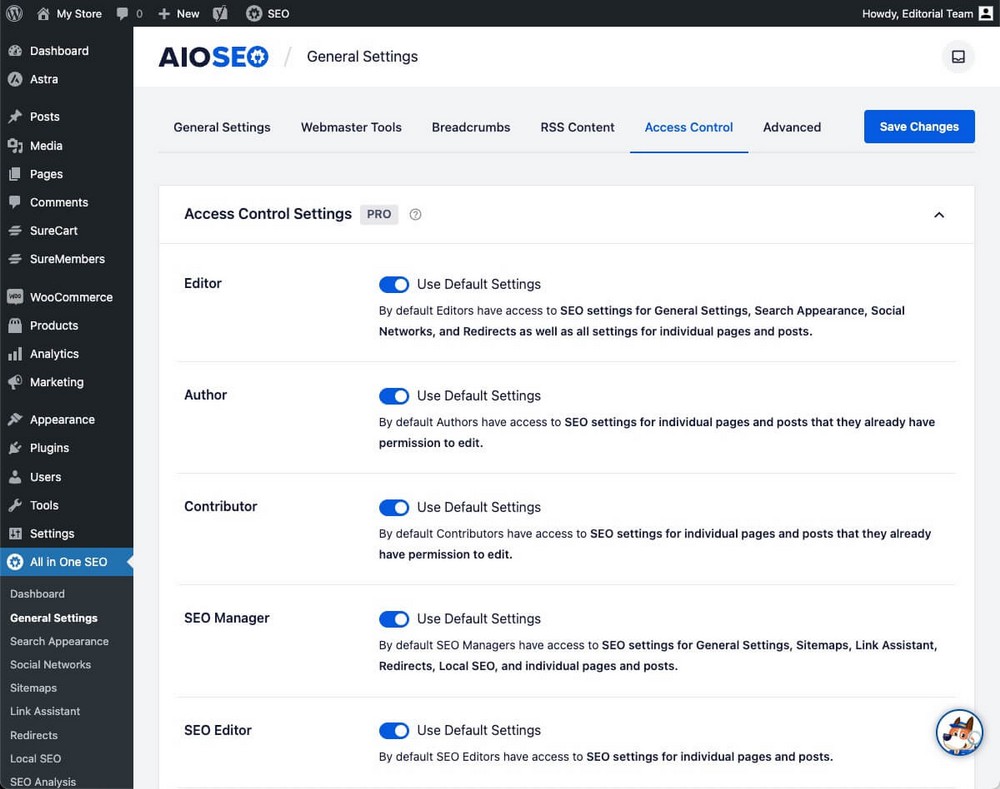
Task: Click the Plugins plug icon
Action: pyautogui.click(x=15, y=448)
